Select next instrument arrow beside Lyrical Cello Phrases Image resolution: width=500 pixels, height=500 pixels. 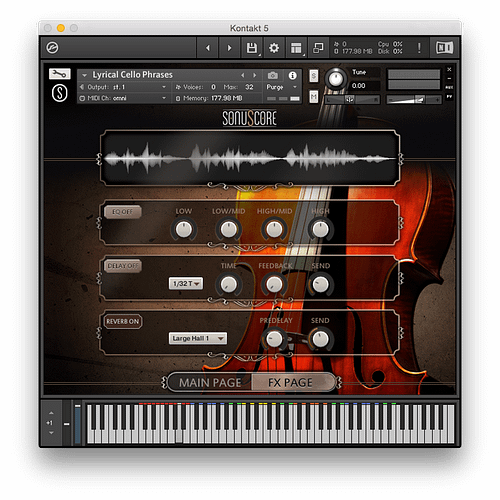click(x=255, y=75)
